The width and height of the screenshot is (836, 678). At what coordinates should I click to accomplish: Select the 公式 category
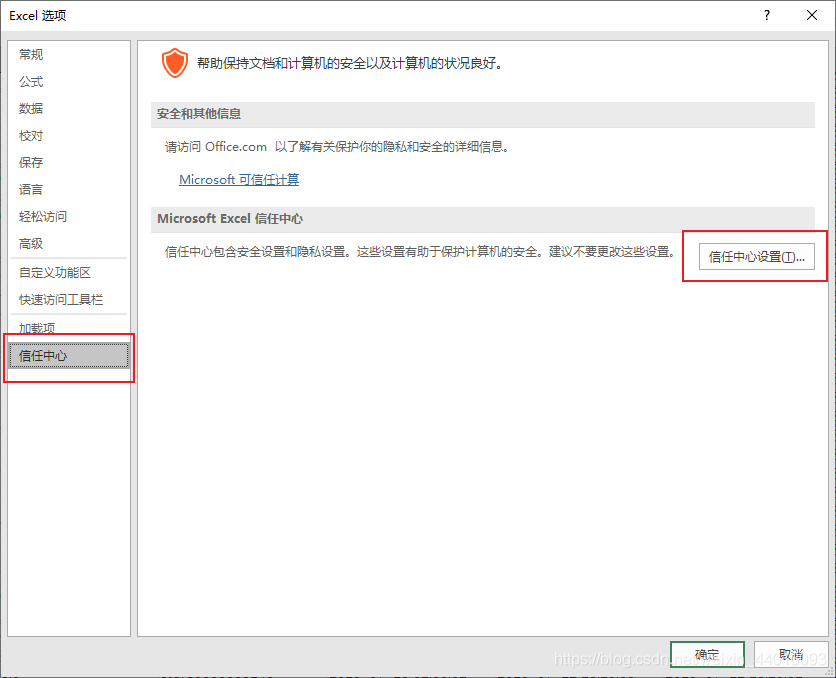click(68, 82)
